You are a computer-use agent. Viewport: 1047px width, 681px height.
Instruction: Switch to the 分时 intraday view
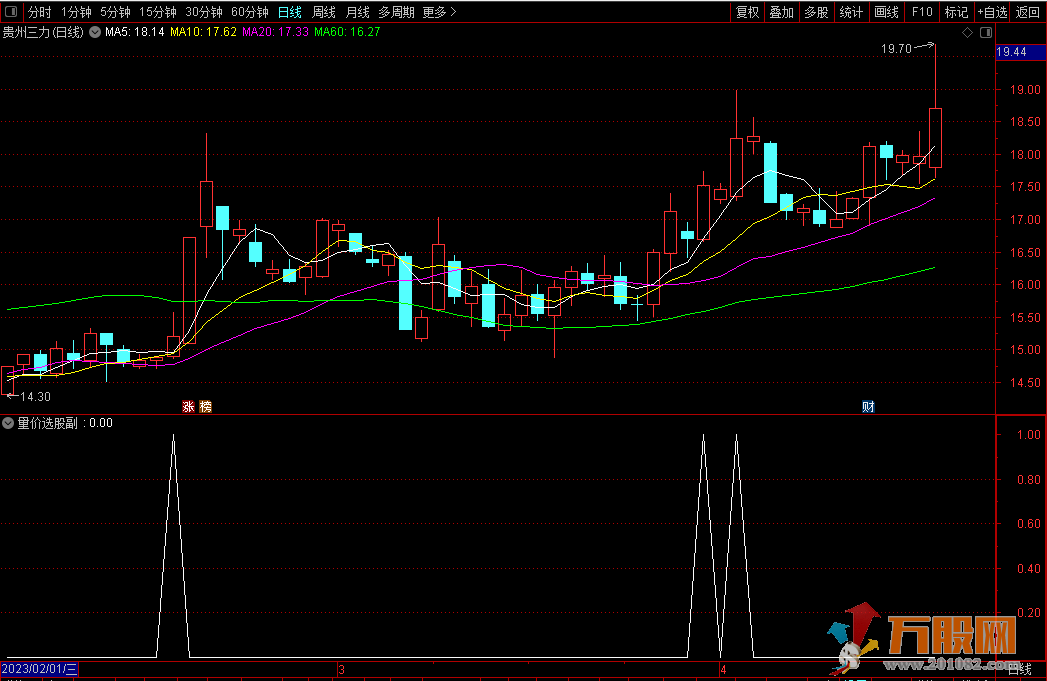(x=39, y=12)
